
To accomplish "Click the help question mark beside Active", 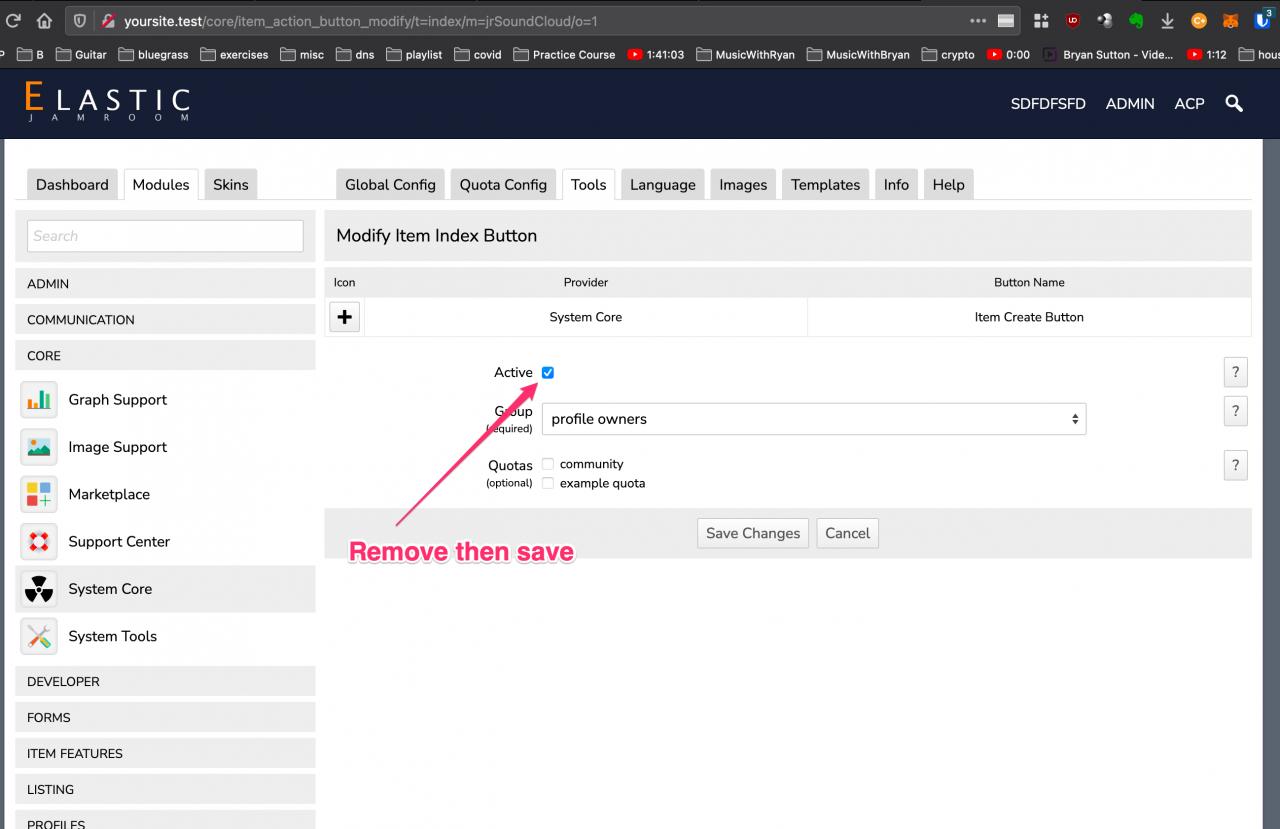I will coord(1235,373).
